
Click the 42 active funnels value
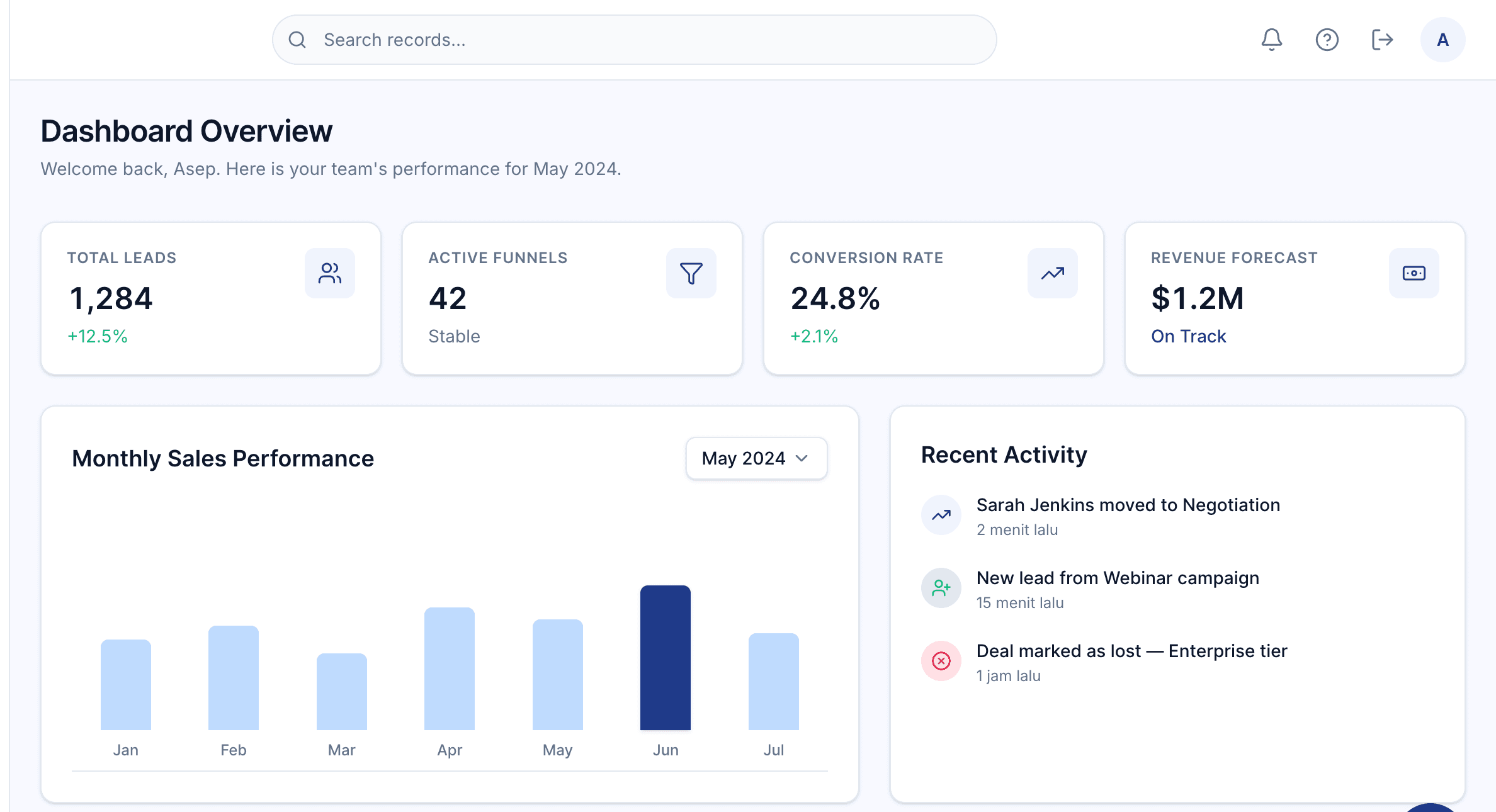pos(448,298)
